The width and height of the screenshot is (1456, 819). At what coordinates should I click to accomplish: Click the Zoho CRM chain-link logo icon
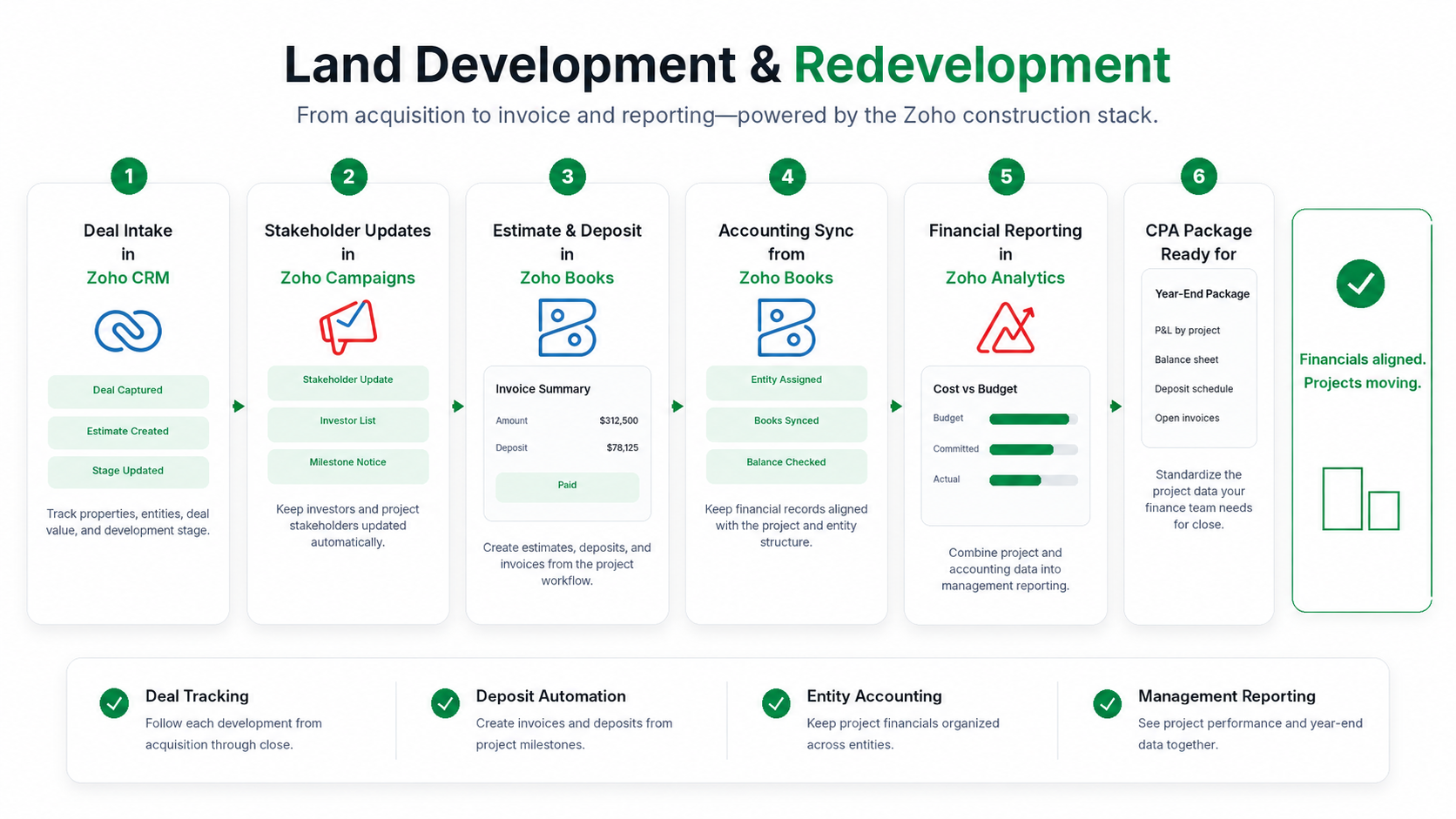click(128, 331)
